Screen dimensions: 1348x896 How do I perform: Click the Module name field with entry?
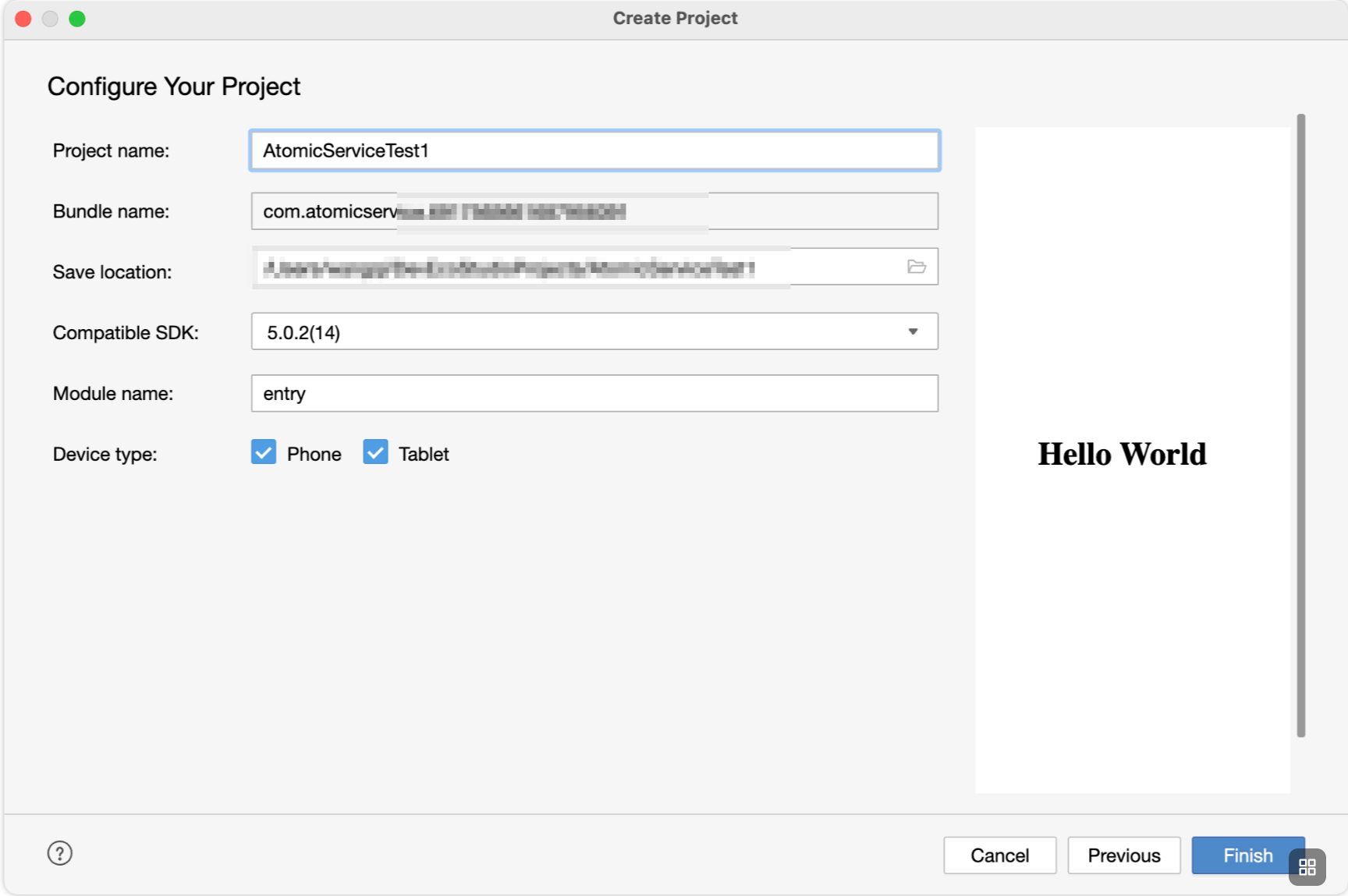[594, 393]
